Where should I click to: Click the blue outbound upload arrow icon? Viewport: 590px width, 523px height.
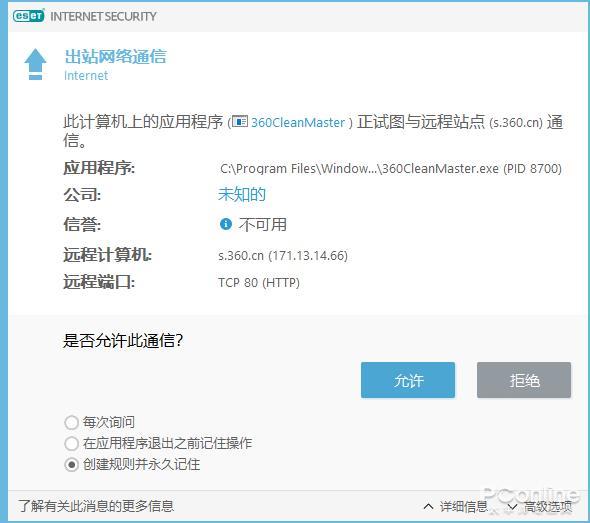coord(35,64)
